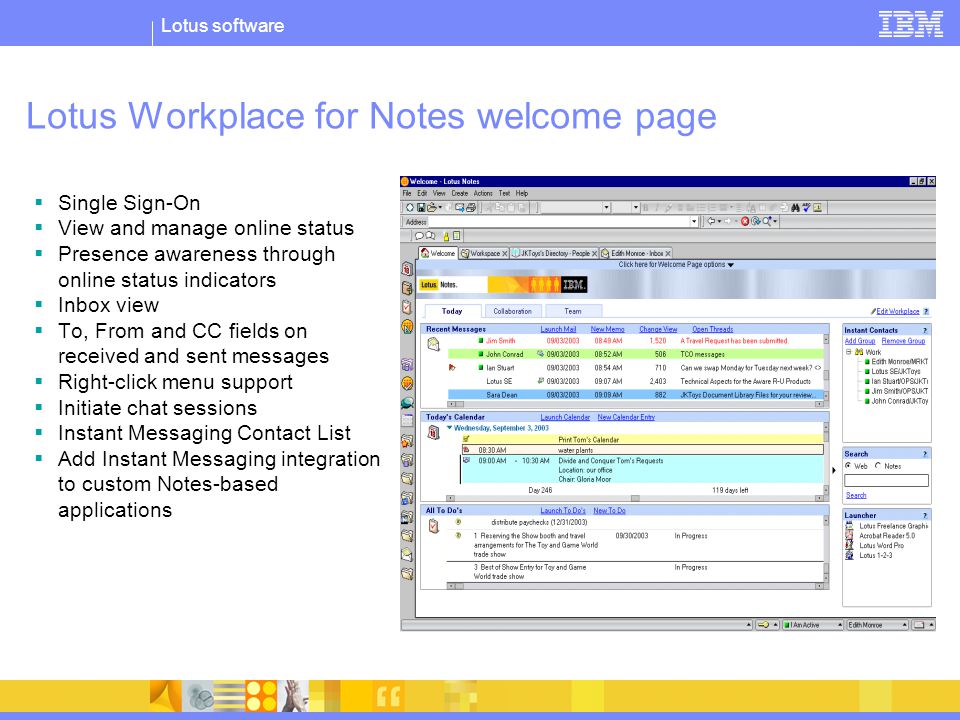The width and height of the screenshot is (960, 720).
Task: Select the Web search radio button
Action: 848,466
